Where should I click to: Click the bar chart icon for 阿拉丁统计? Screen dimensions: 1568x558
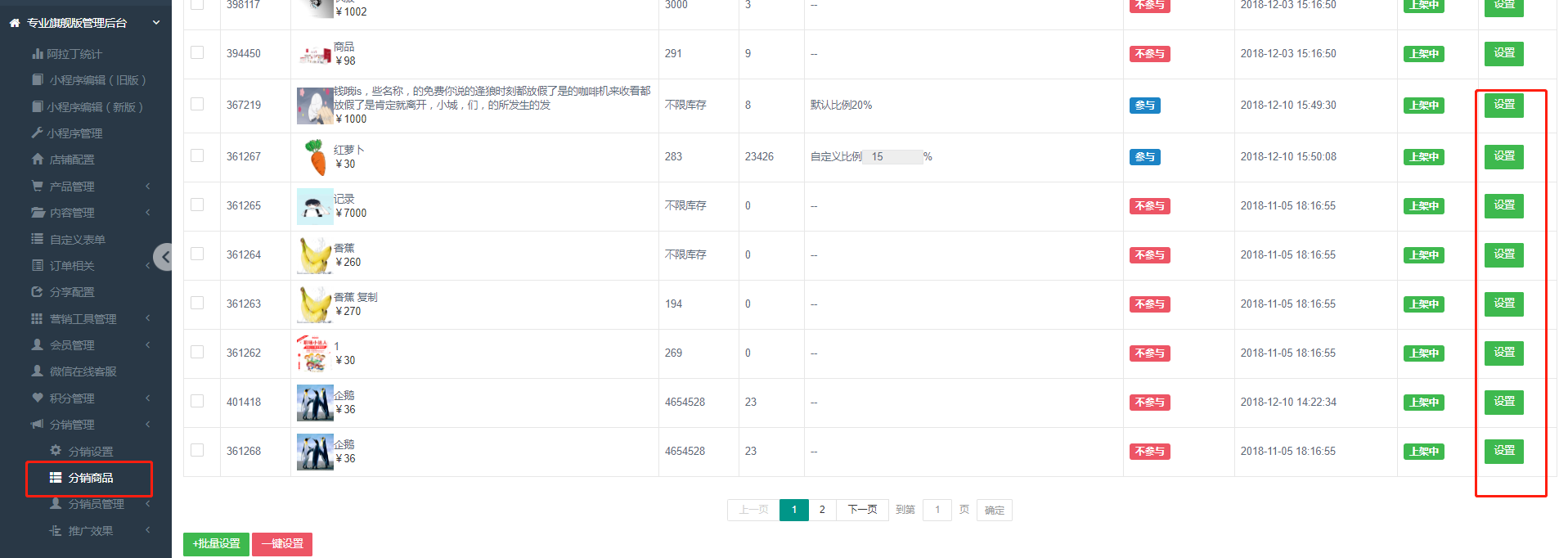click(37, 54)
